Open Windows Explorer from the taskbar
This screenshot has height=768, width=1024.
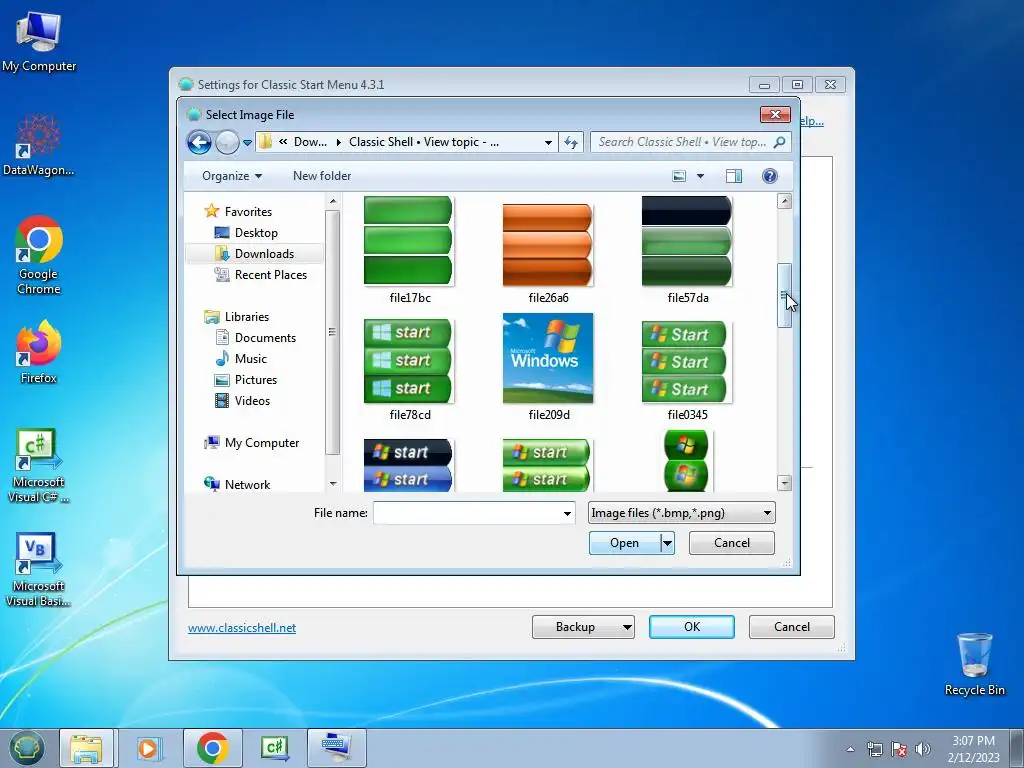tap(87, 748)
